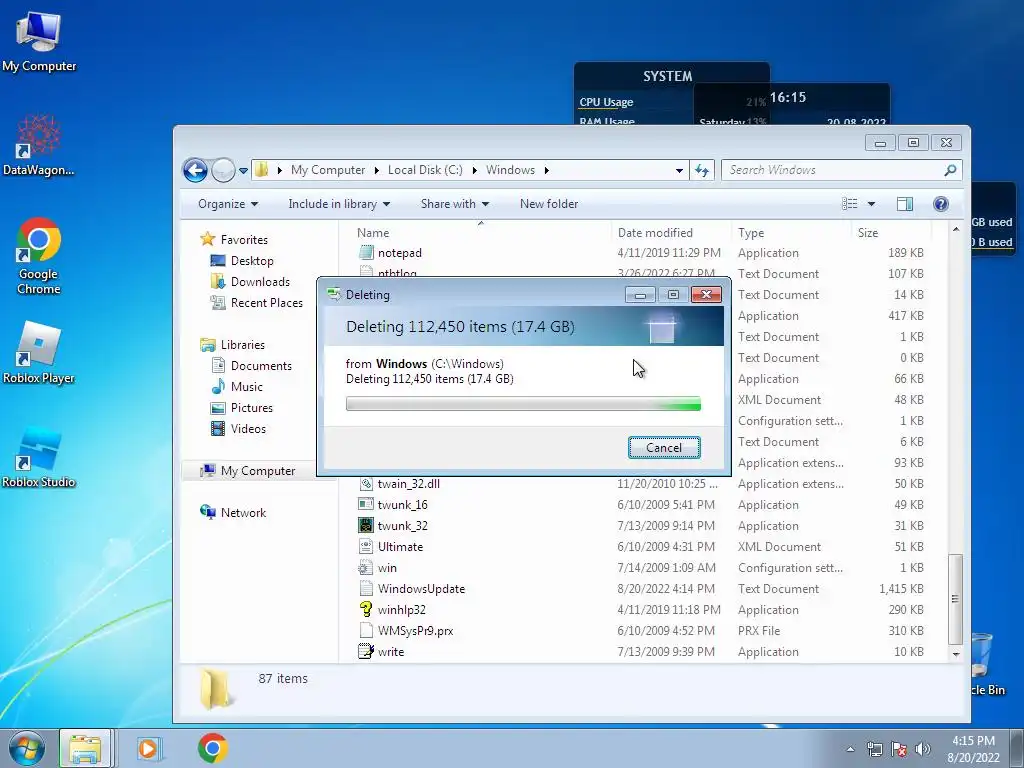Click the Explorer vertical scrollbar thumb
1024x768 pixels.
[x=955, y=599]
